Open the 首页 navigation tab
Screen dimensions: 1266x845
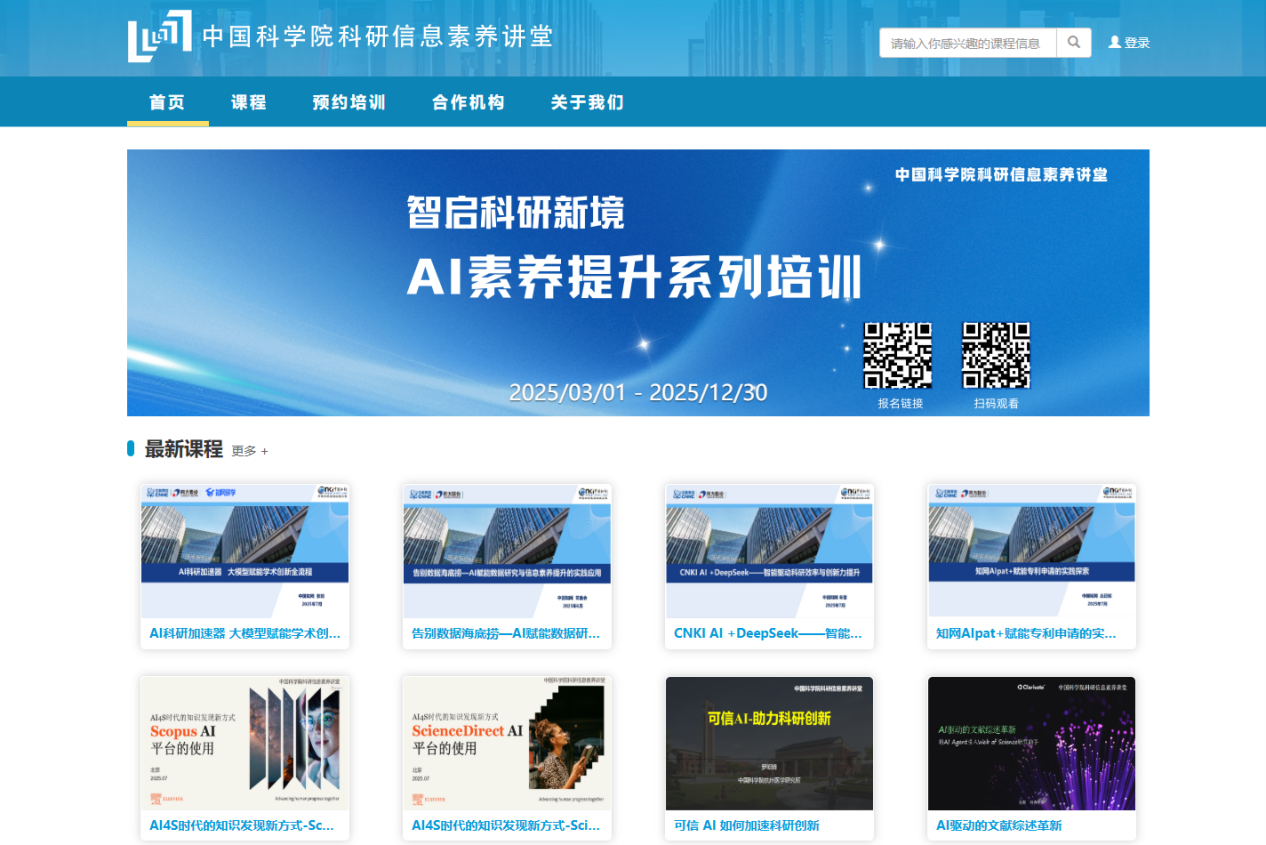(x=167, y=102)
